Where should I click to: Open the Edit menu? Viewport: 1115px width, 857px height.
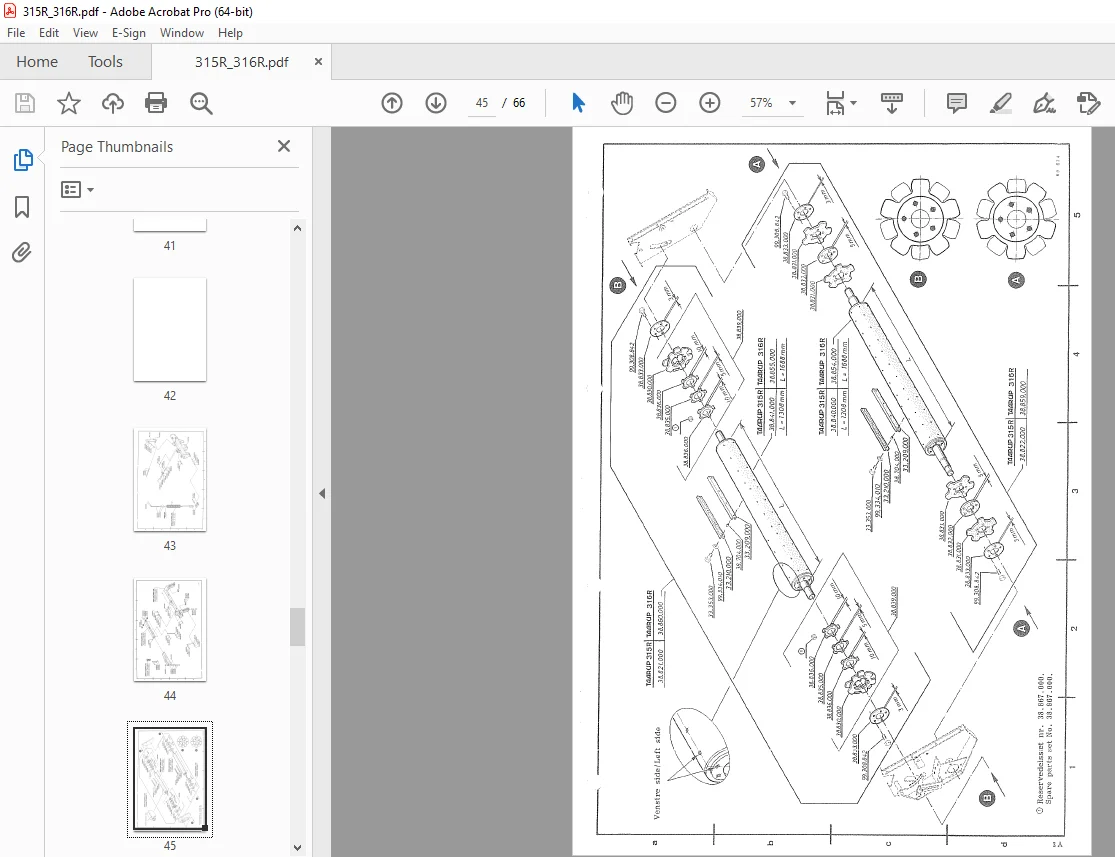[x=49, y=33]
